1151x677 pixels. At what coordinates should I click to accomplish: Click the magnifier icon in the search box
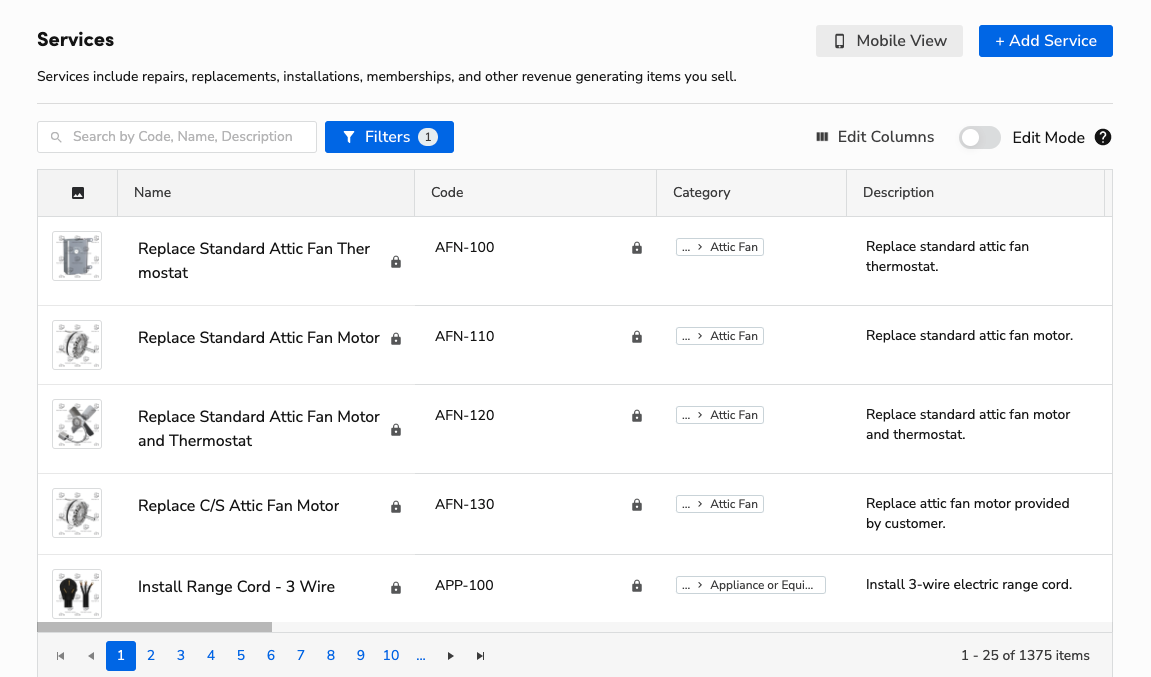pyautogui.click(x=56, y=136)
